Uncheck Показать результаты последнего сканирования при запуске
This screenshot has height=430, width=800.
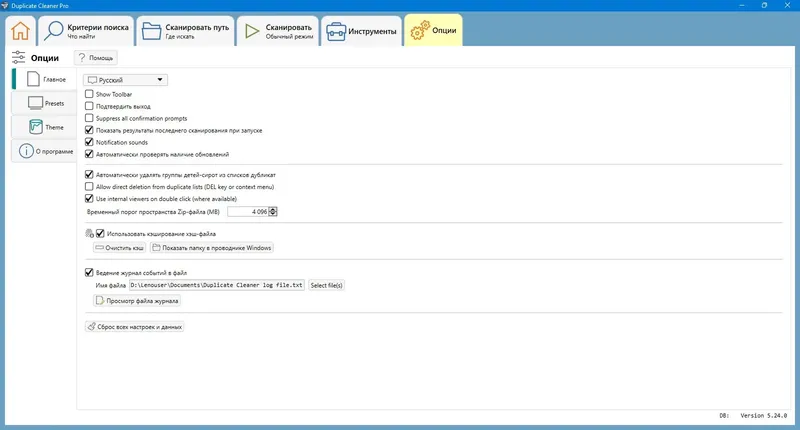point(89,130)
